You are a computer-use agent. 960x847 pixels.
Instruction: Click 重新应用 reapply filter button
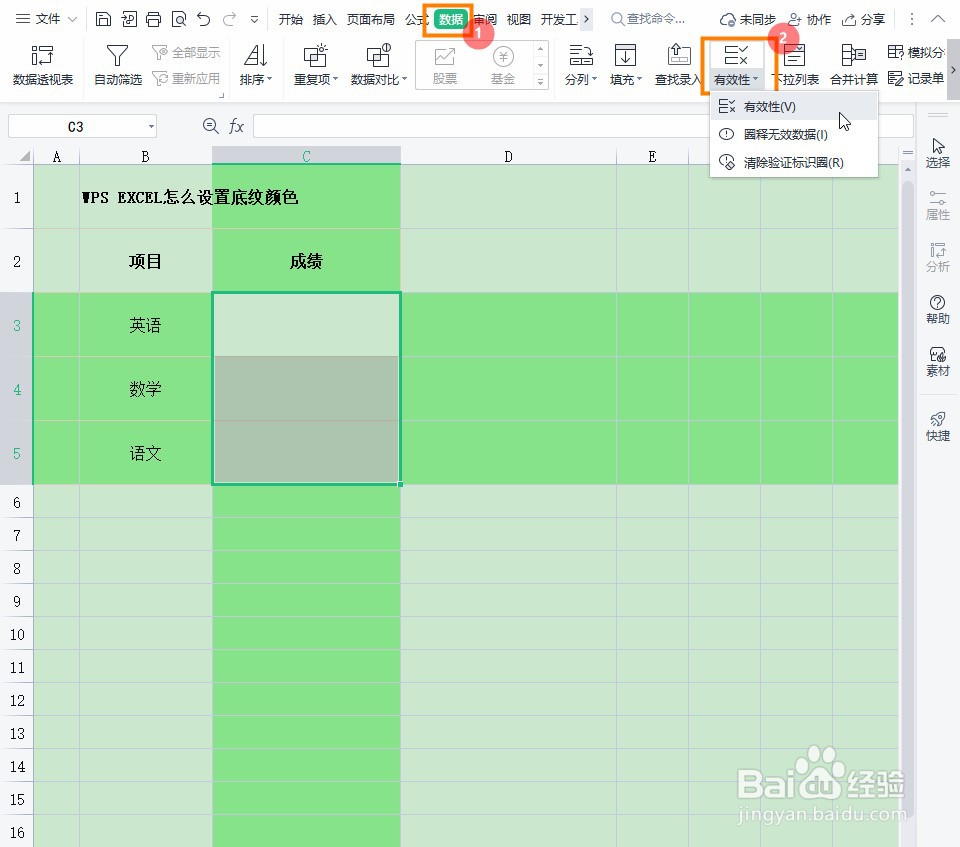pos(186,78)
